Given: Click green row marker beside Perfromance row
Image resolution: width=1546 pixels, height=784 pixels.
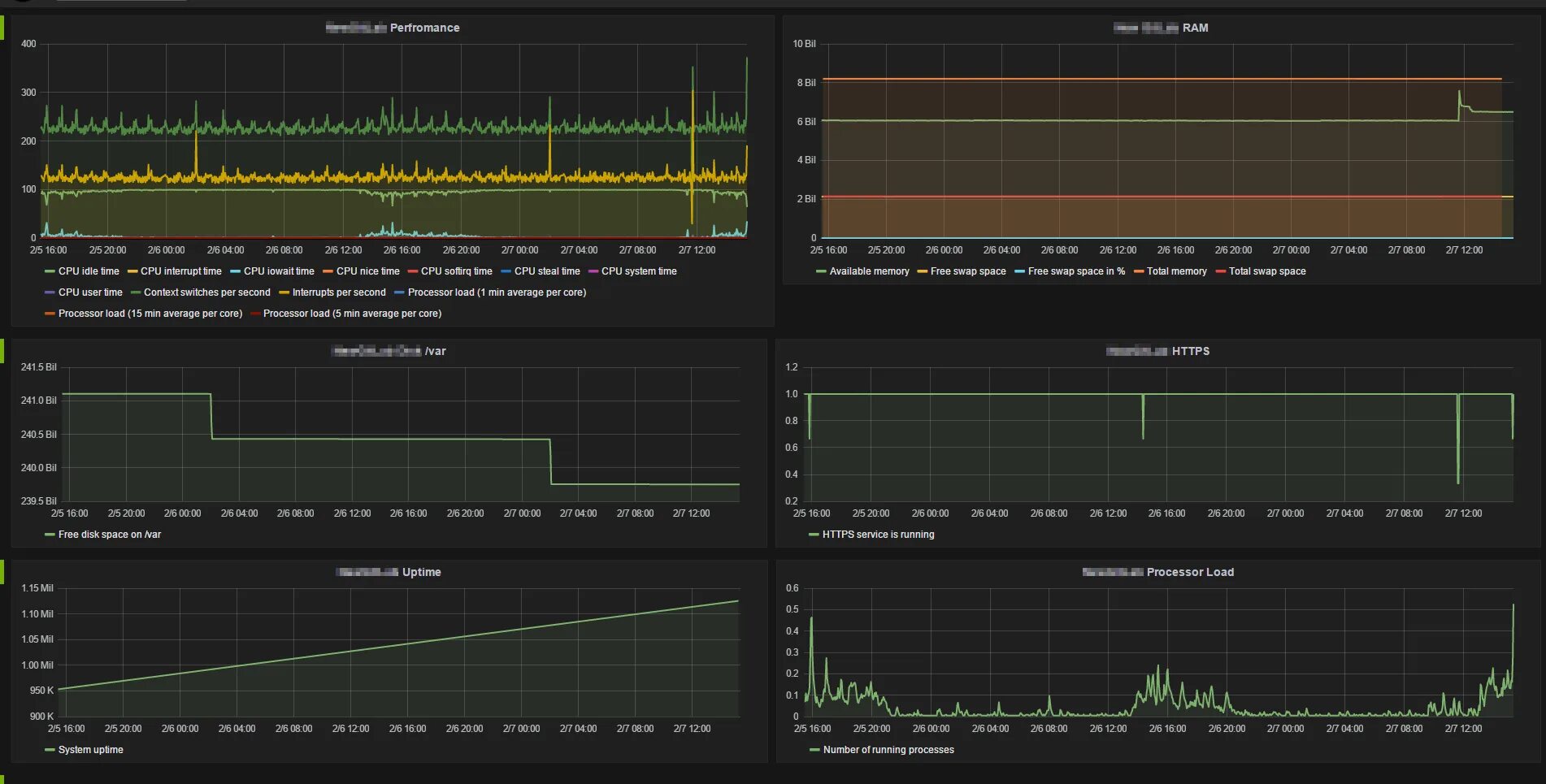Looking at the screenshot, I should pyautogui.click(x=2, y=28).
